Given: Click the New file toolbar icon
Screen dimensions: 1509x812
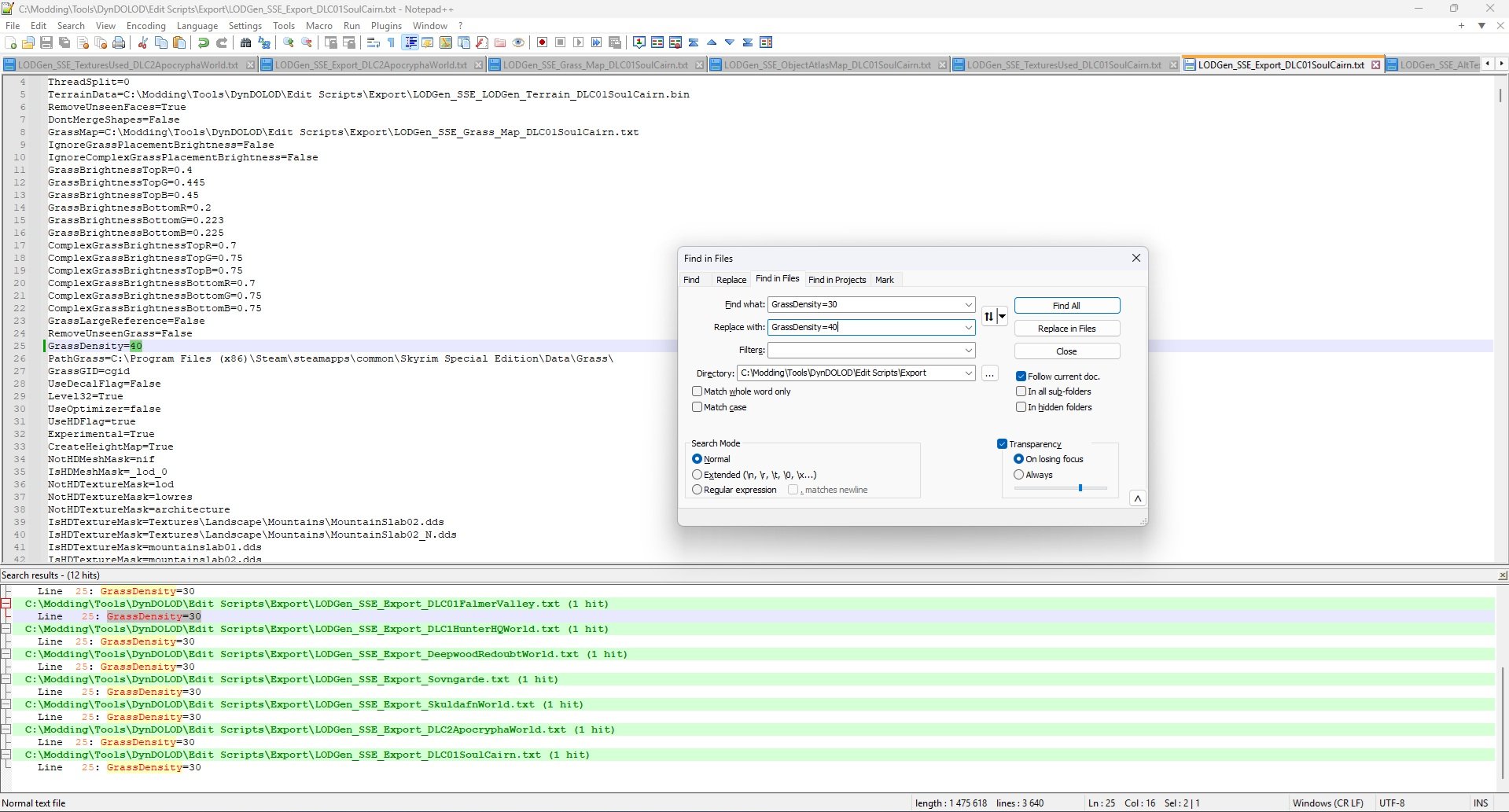Looking at the screenshot, I should tap(10, 42).
